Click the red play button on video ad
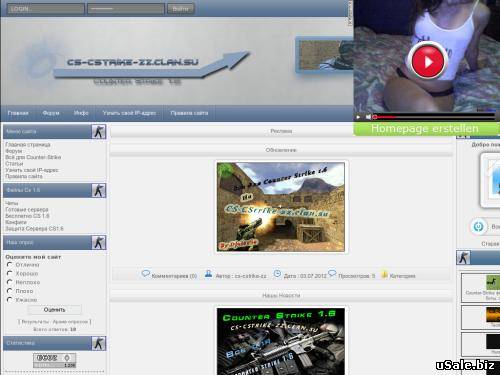 coord(428,61)
